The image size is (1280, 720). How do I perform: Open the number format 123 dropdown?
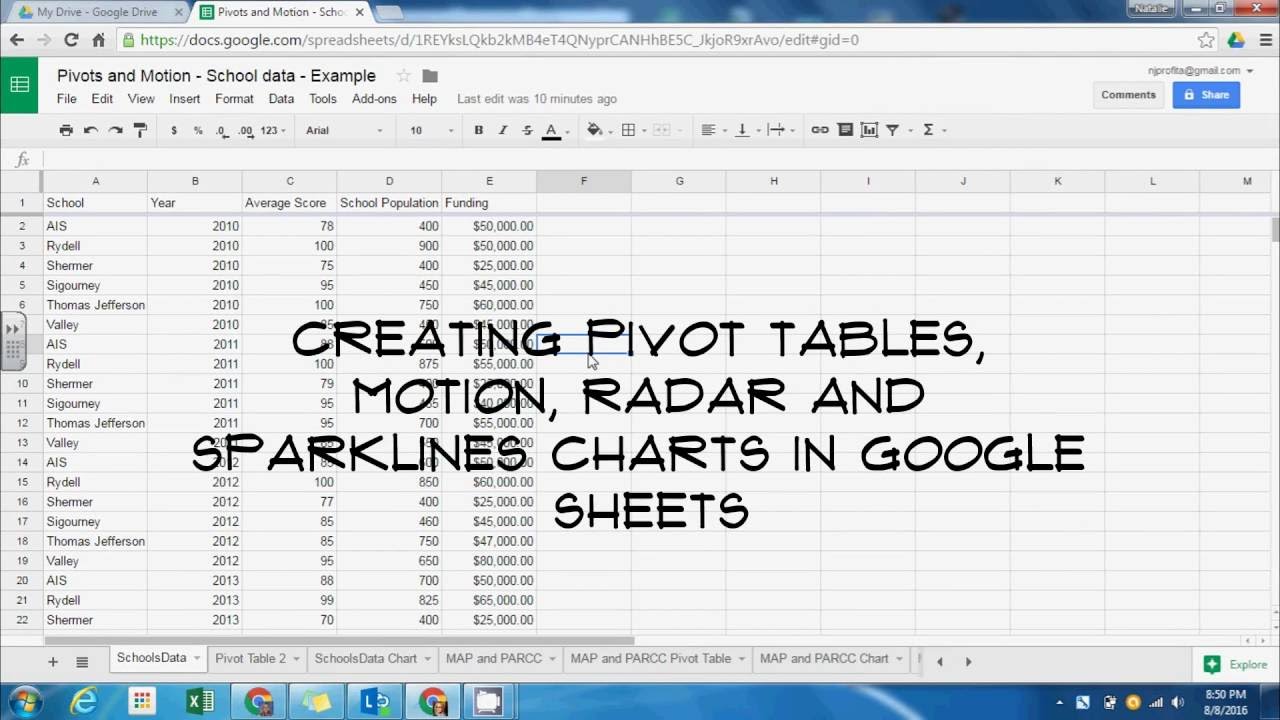[x=273, y=130]
